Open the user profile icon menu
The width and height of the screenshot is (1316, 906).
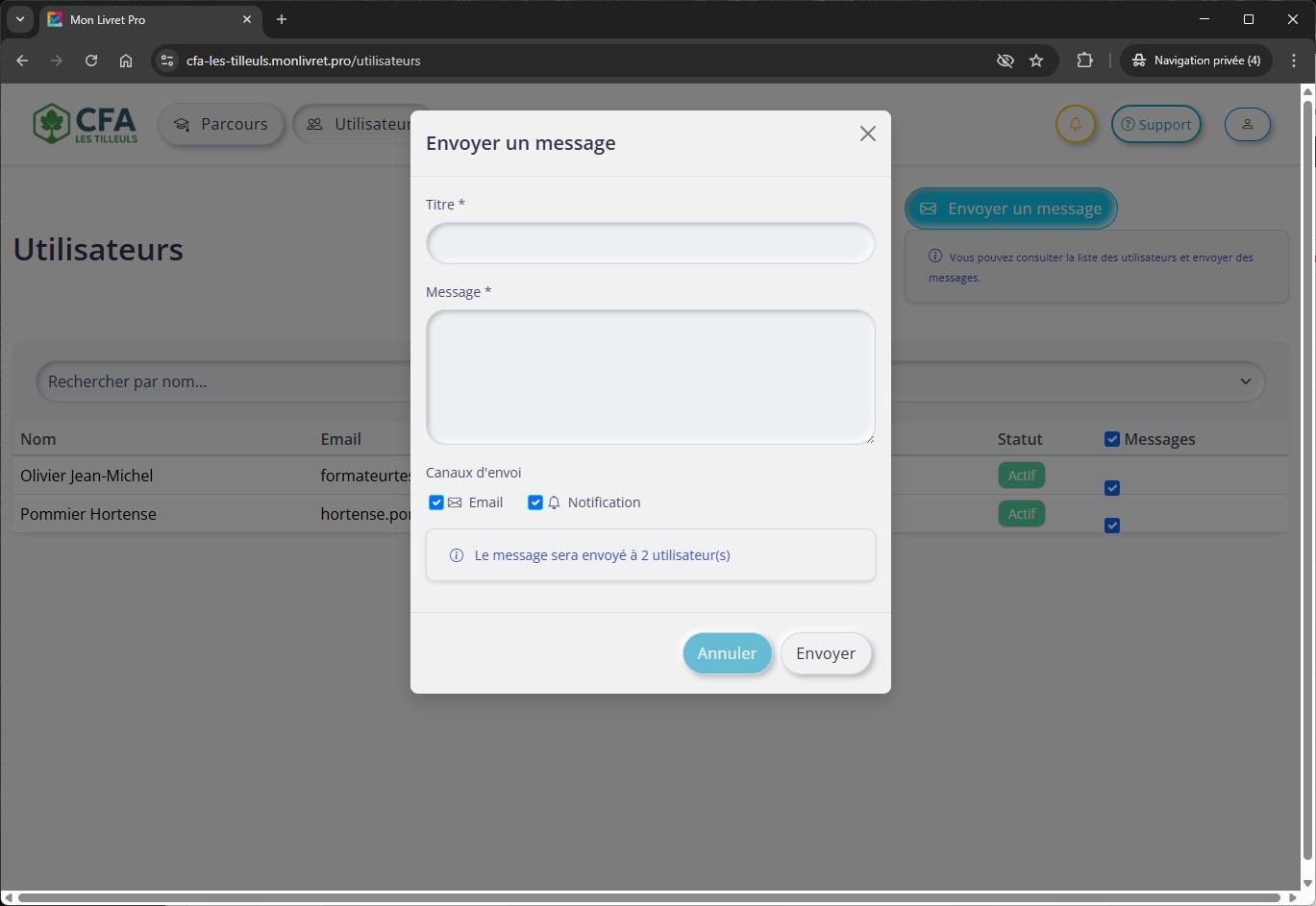(1247, 125)
